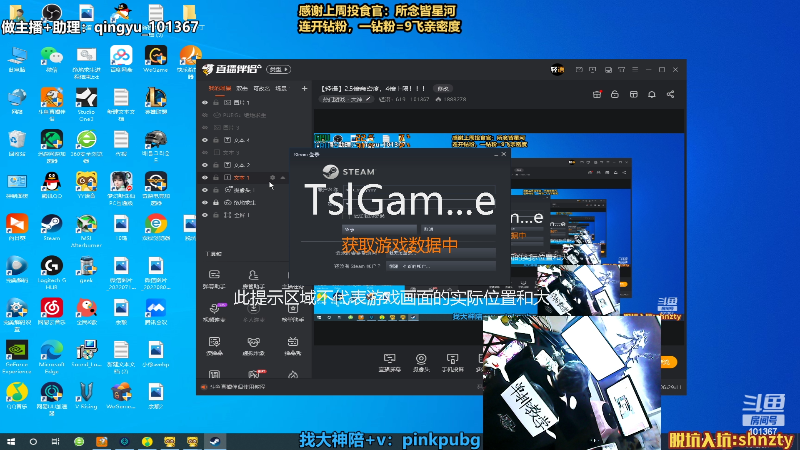The image size is (800, 450).
Task: Open the TV-shaped live room tool
Action: tap(292, 346)
